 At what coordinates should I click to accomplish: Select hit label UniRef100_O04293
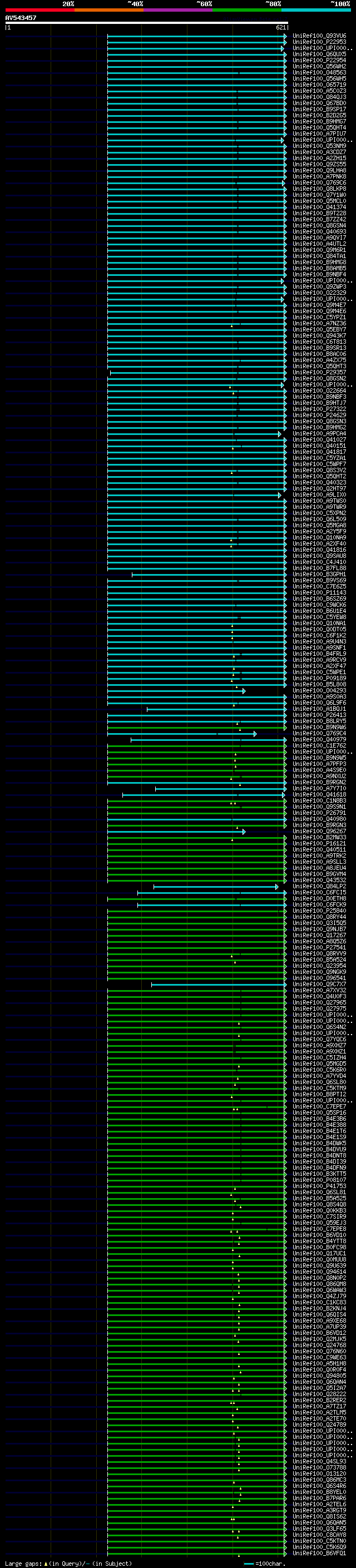click(x=319, y=690)
